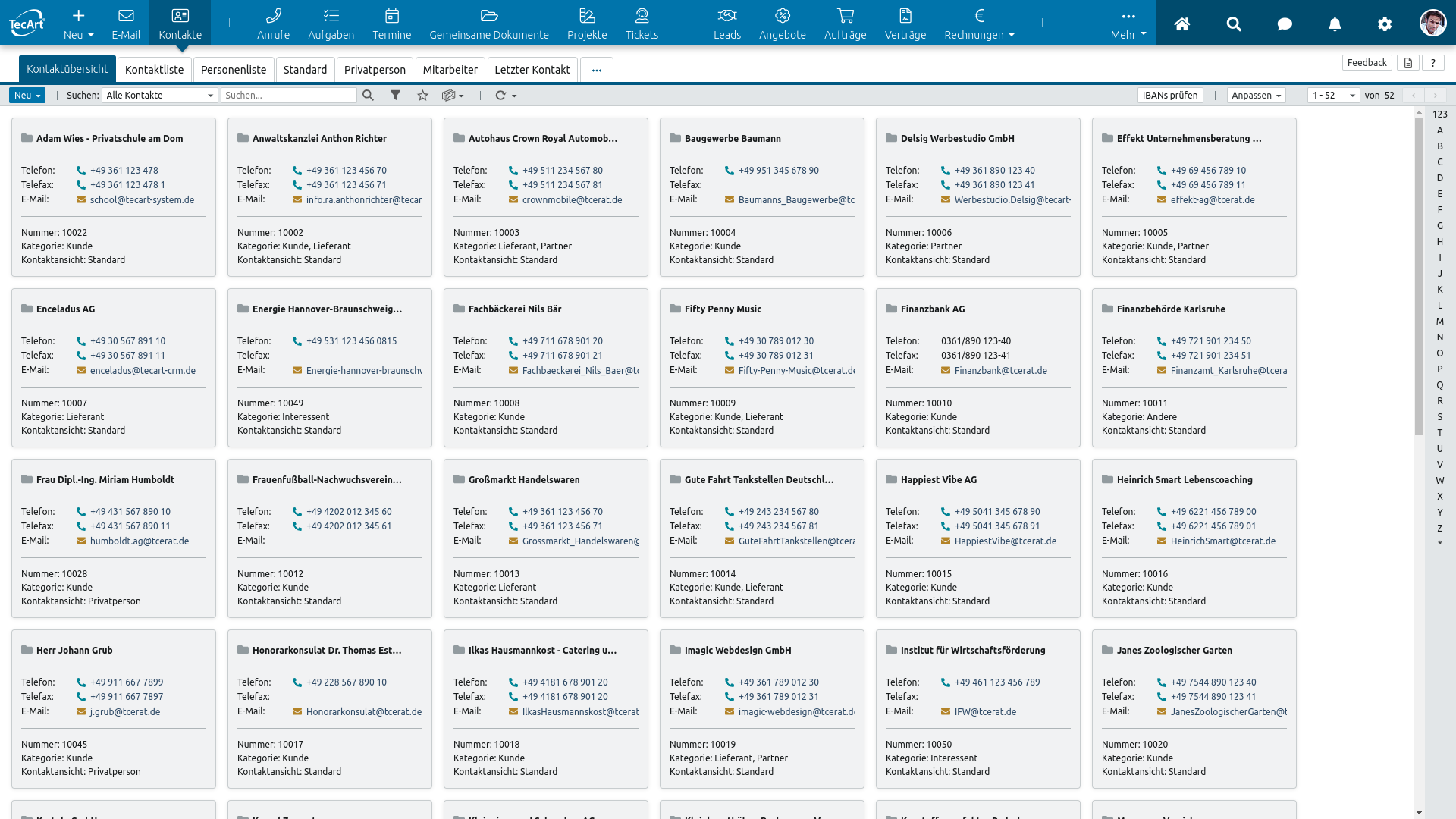Expand the 1 - 52 page range dropdown
The height and width of the screenshot is (819, 1456).
tap(1333, 96)
